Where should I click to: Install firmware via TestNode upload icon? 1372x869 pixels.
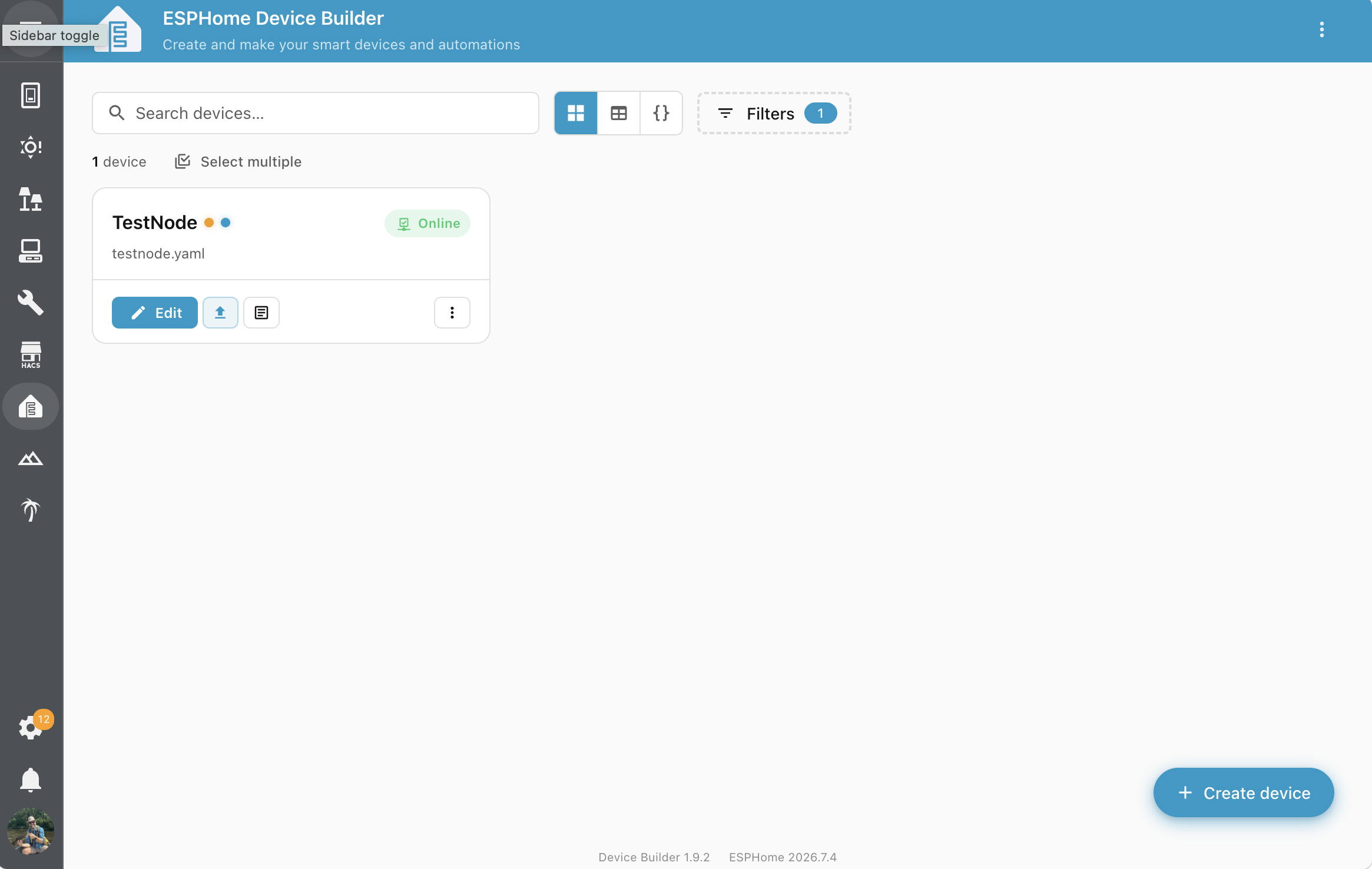pyautogui.click(x=220, y=313)
